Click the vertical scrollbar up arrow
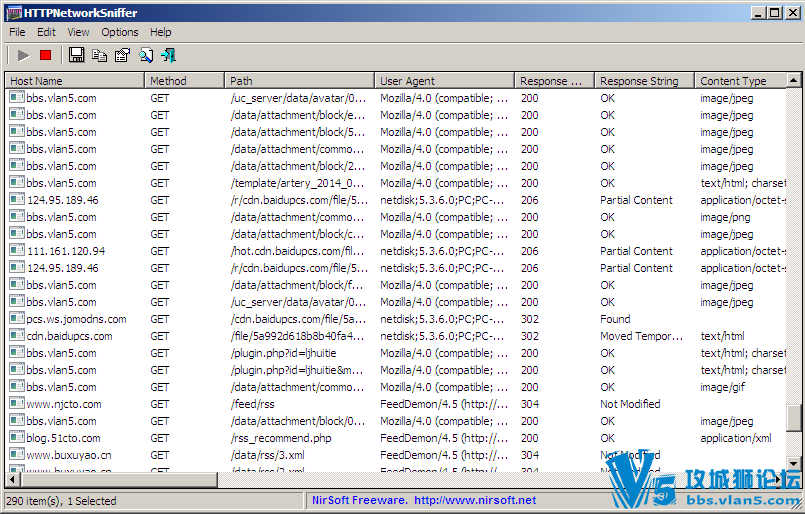 pyautogui.click(x=793, y=80)
